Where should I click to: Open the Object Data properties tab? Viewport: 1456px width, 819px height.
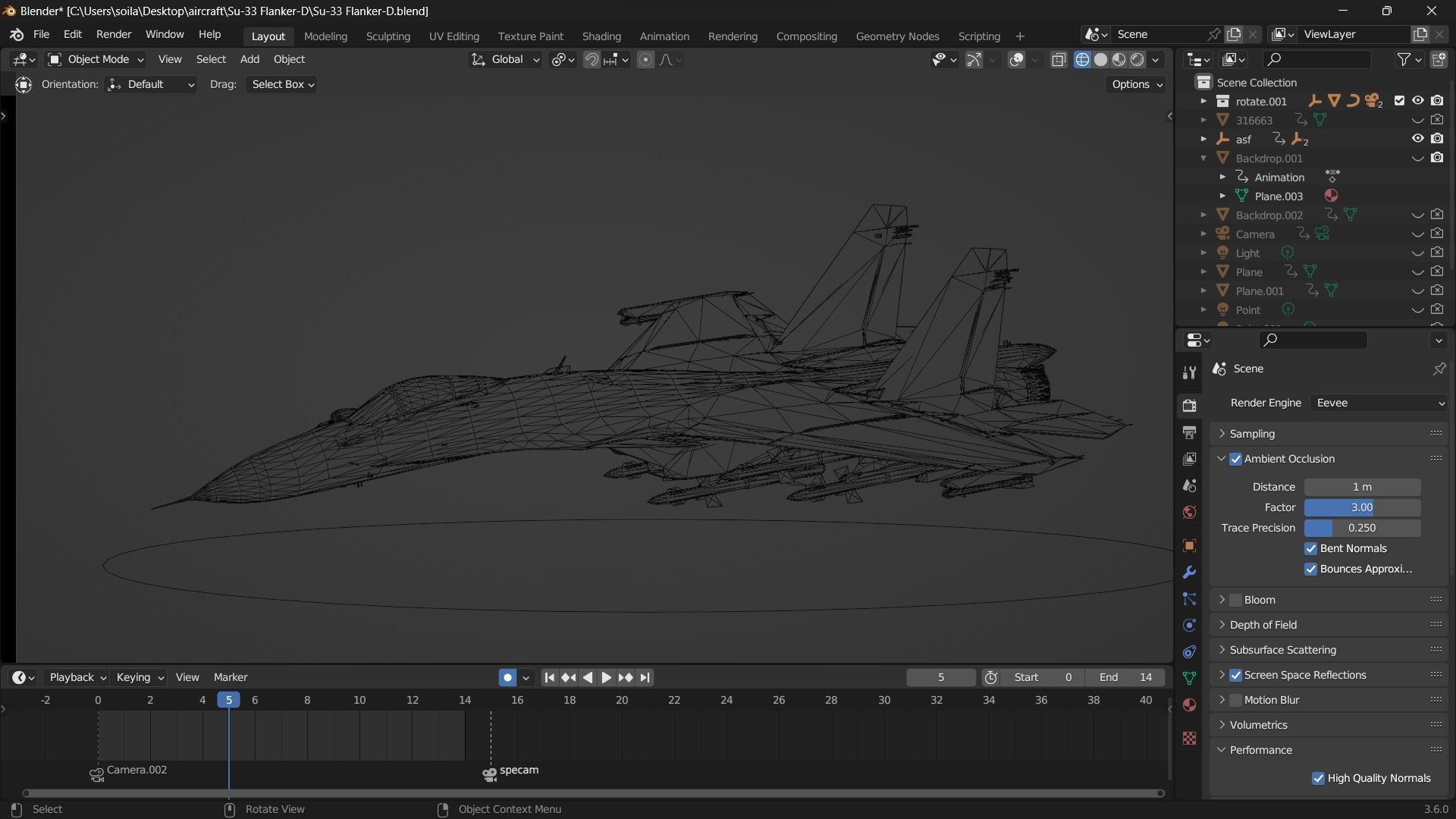[x=1189, y=679]
